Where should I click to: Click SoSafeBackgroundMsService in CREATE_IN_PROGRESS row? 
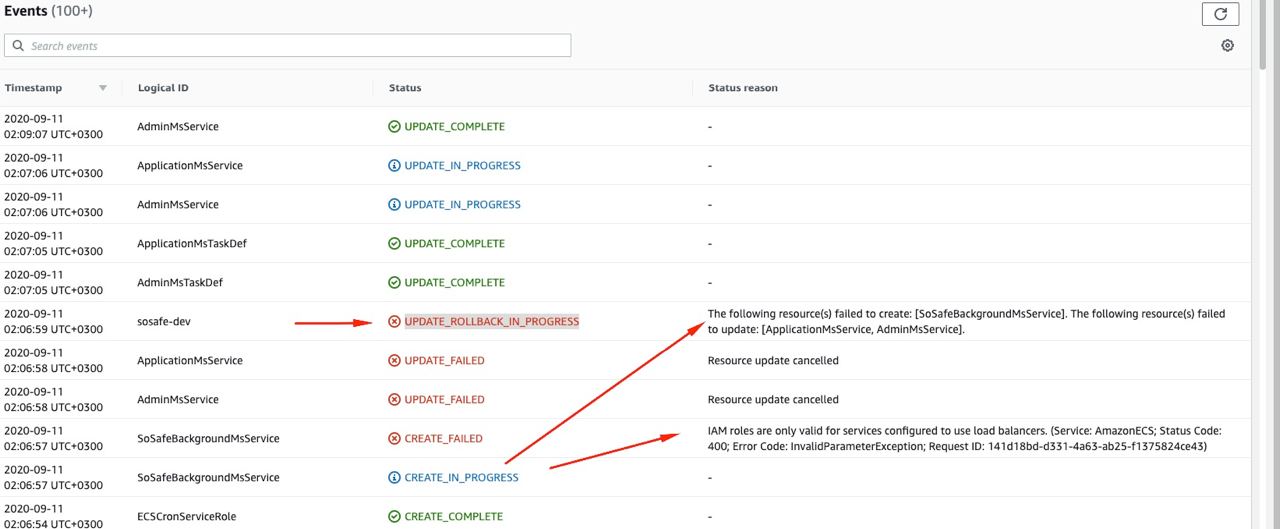coord(208,478)
